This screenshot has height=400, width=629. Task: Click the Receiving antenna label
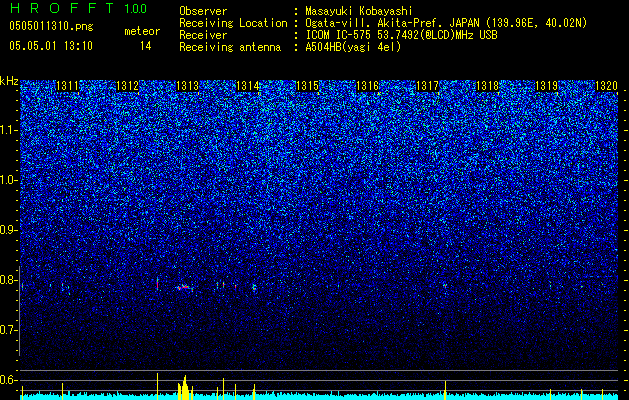point(230,47)
